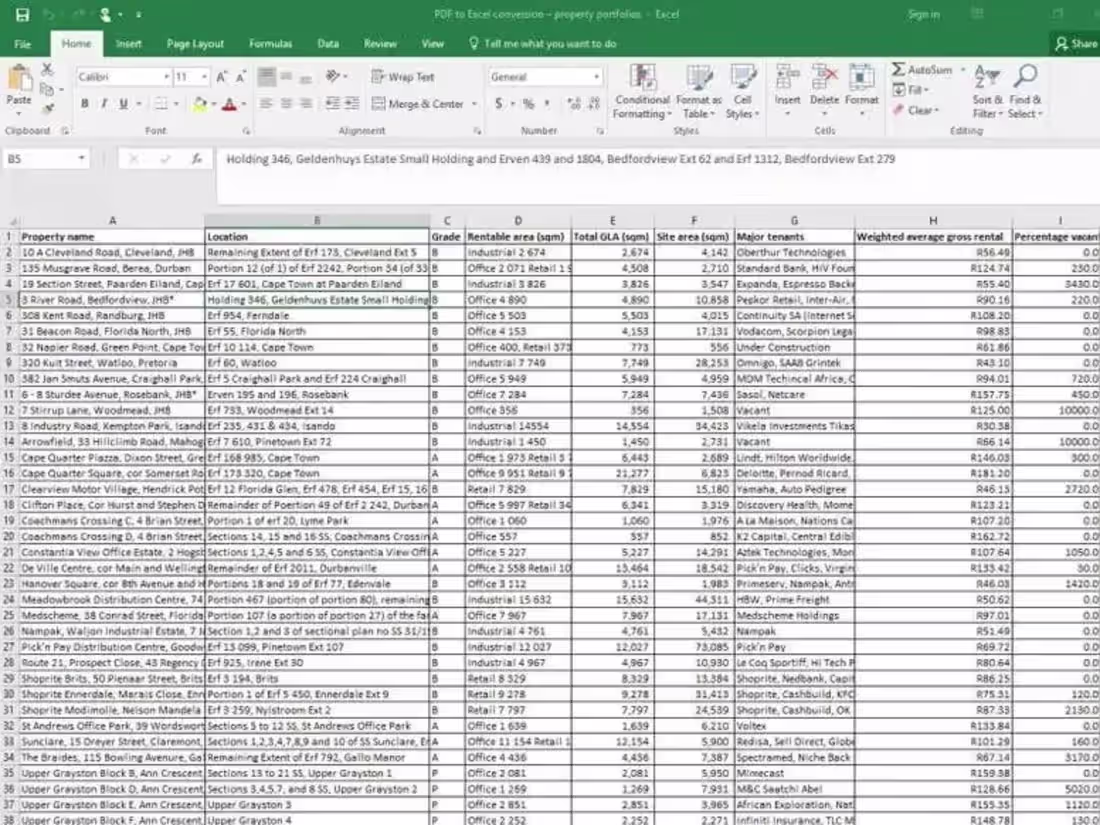Open the File menu
Screen dimensions: 1100x825
point(22,44)
